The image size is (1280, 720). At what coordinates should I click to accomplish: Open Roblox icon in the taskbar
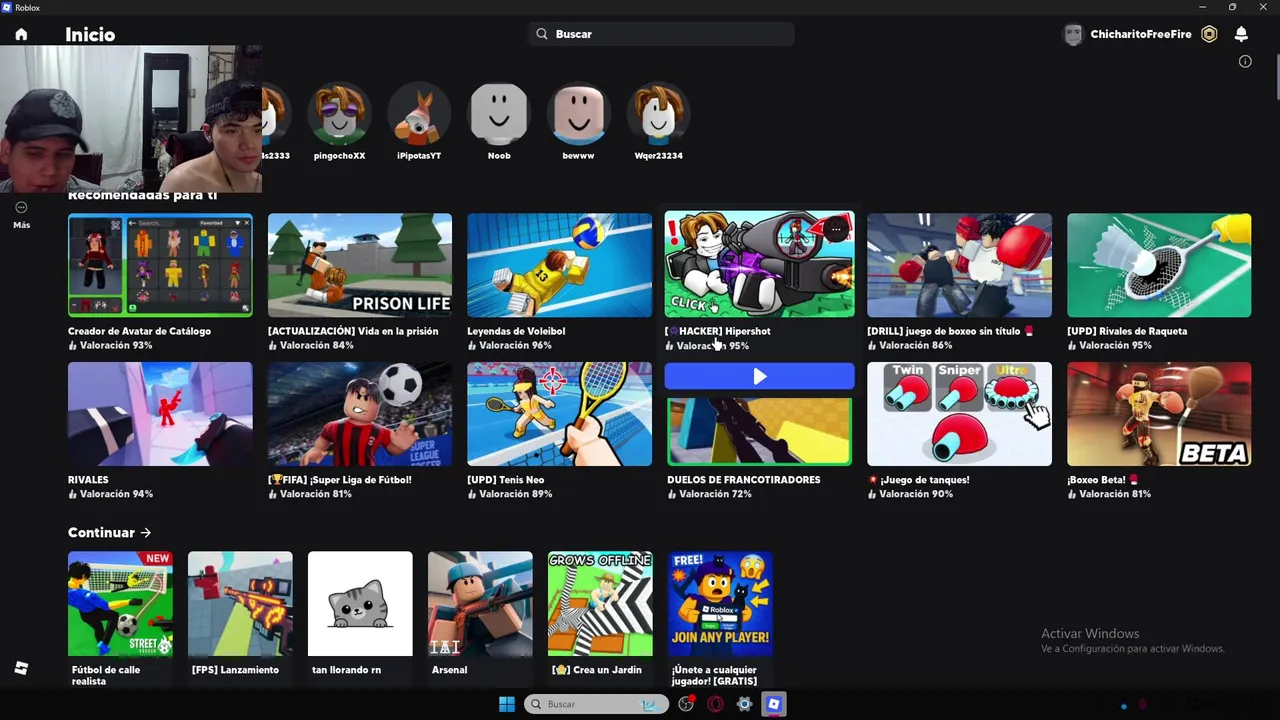pyautogui.click(x=773, y=704)
